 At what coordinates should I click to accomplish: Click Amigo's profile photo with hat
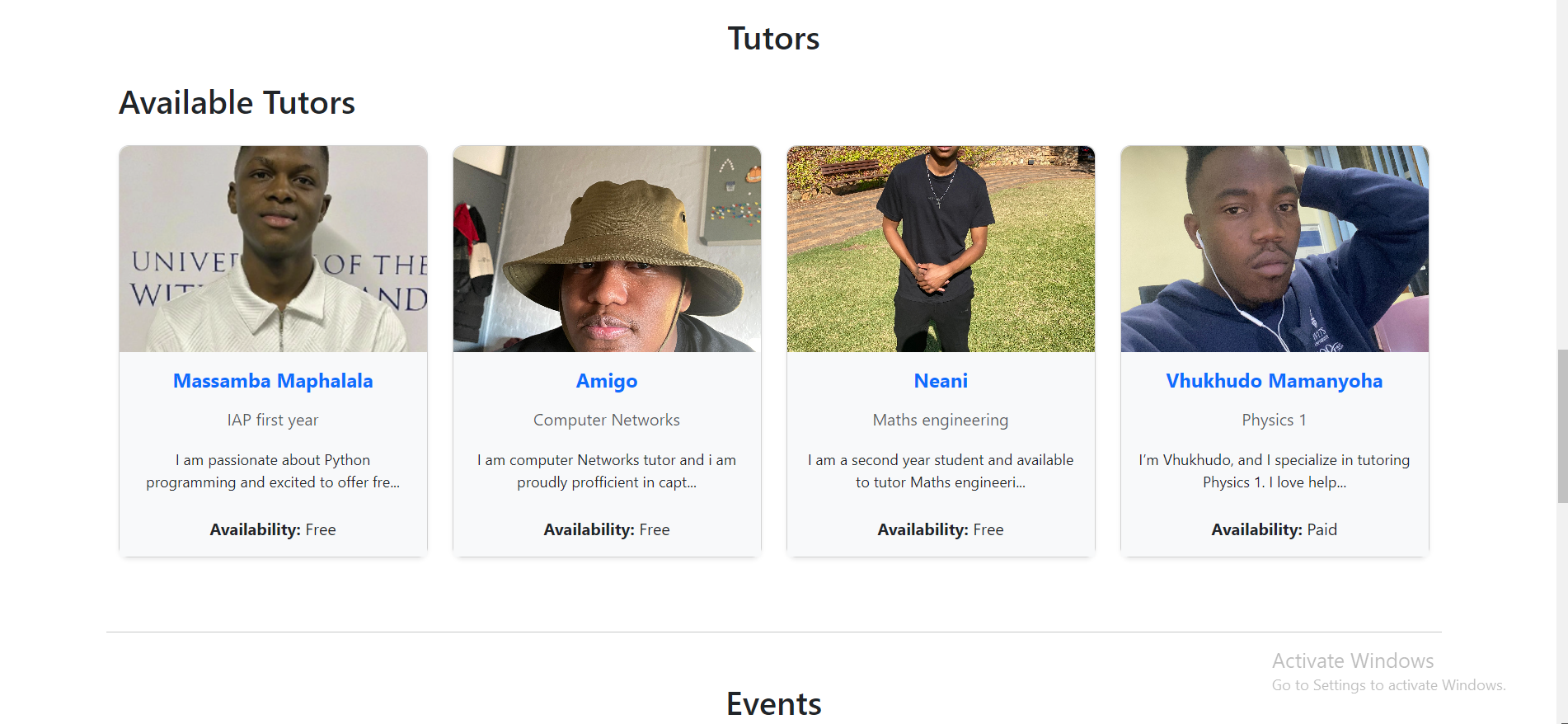(x=607, y=249)
